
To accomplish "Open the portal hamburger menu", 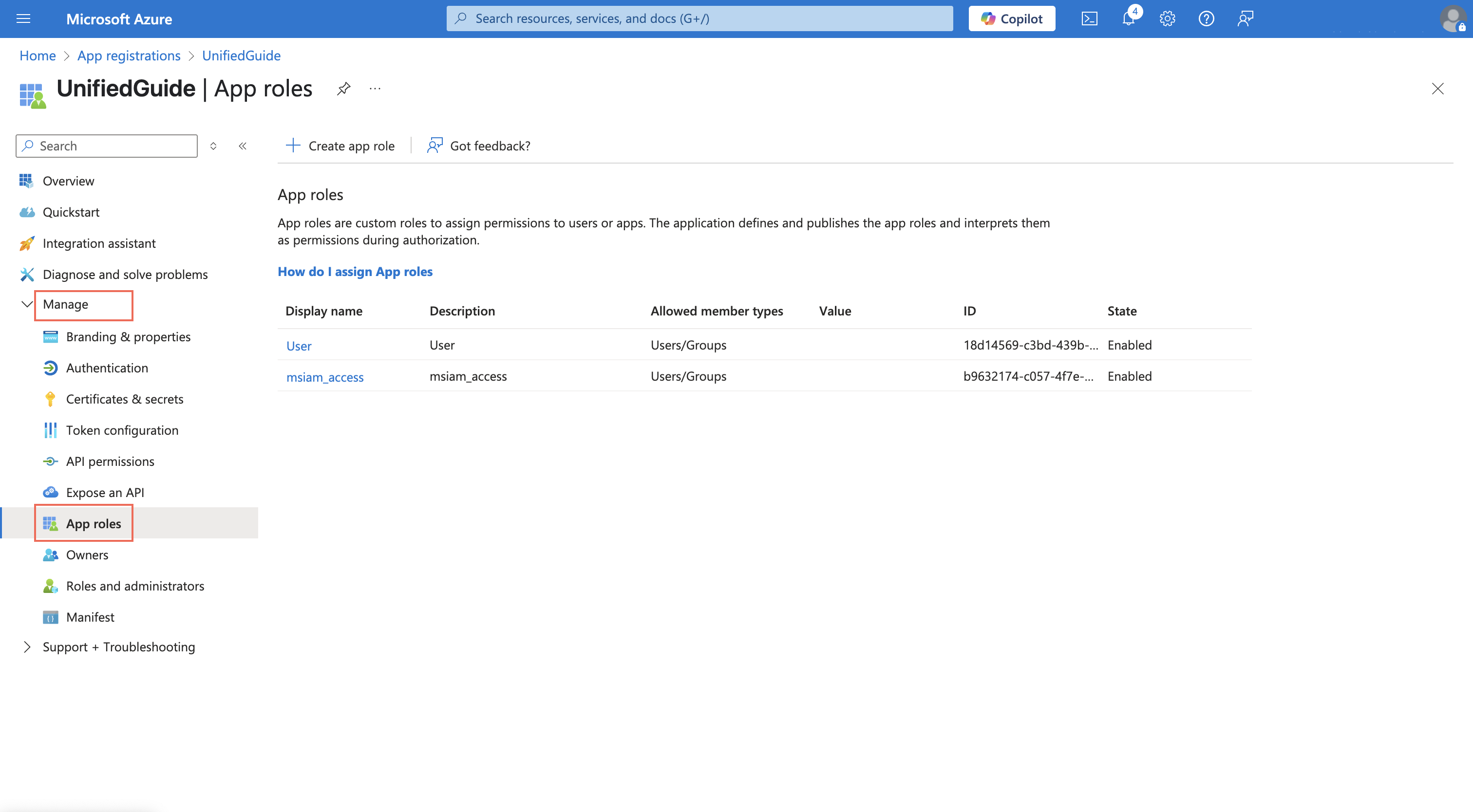I will 23,19.
